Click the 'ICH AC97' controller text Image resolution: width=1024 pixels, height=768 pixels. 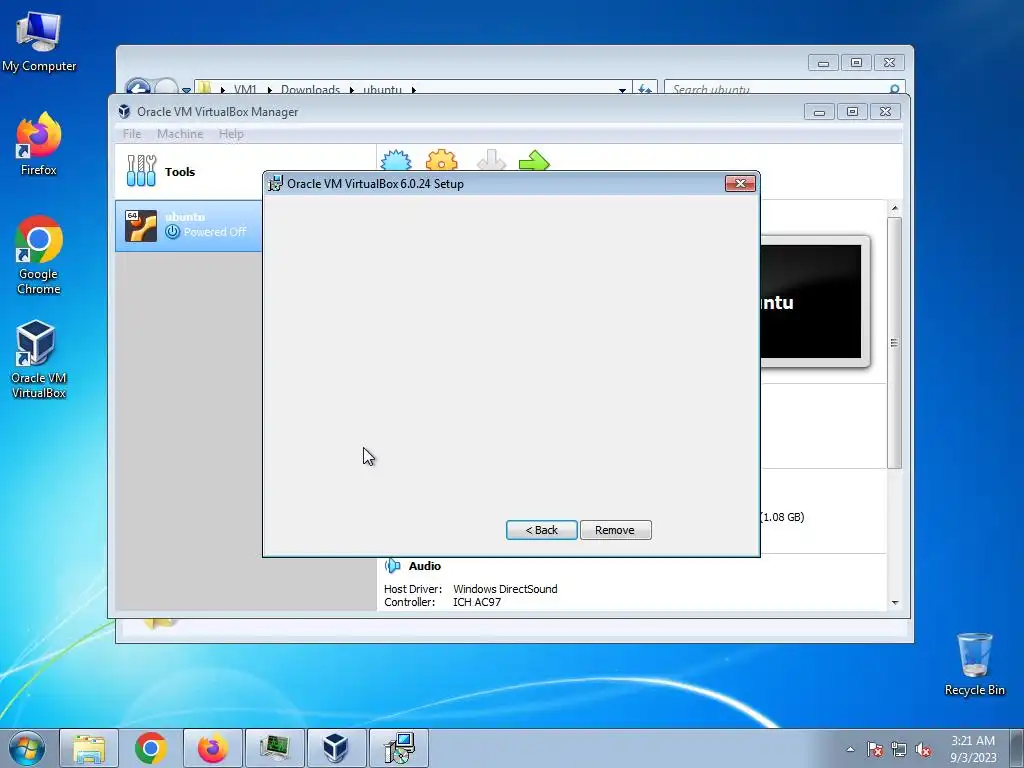[477, 602]
